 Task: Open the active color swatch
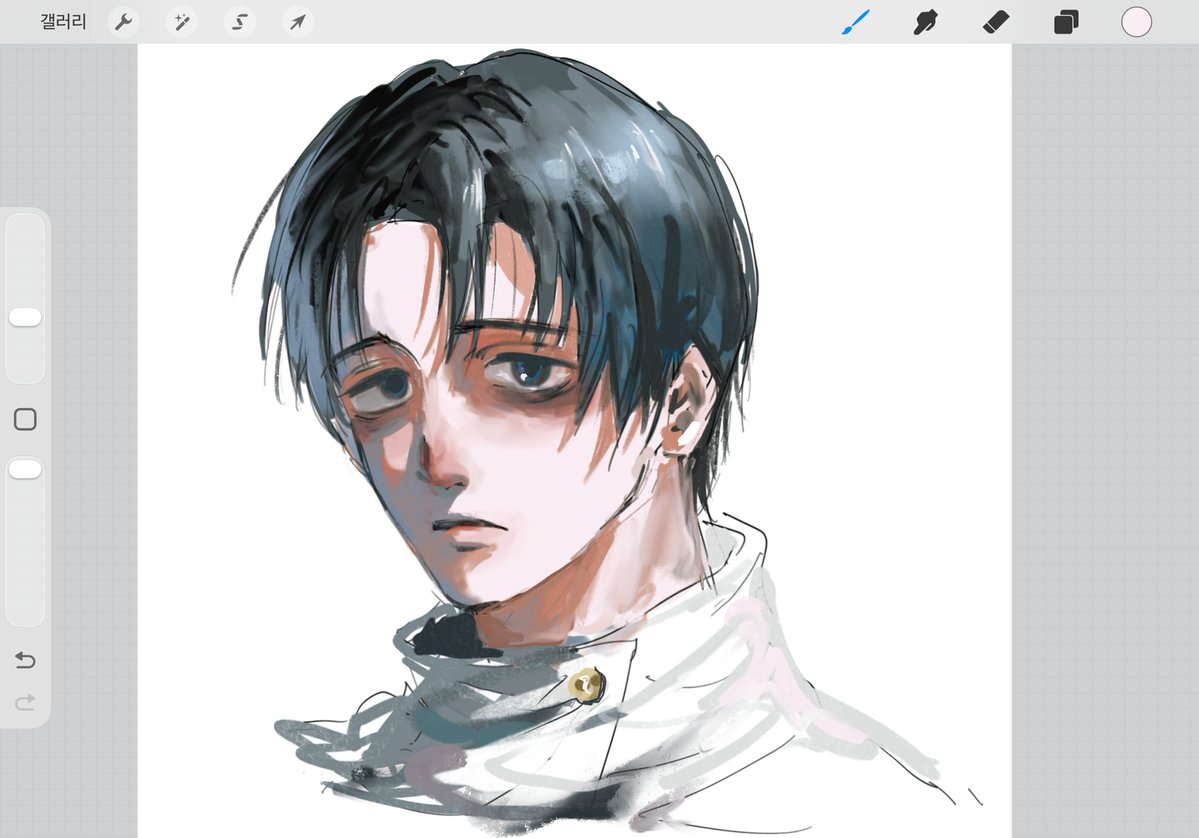coord(1136,22)
